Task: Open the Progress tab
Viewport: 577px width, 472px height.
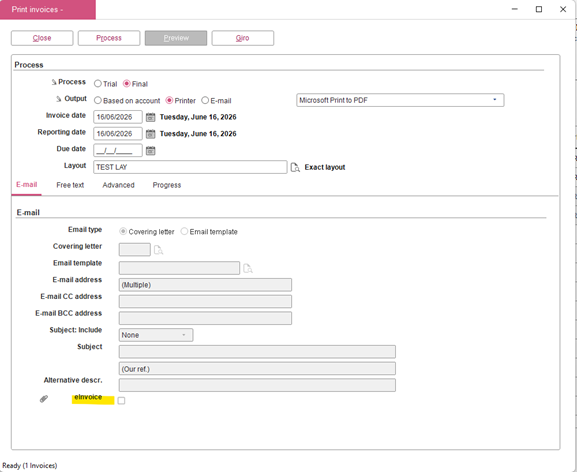Action: point(167,185)
